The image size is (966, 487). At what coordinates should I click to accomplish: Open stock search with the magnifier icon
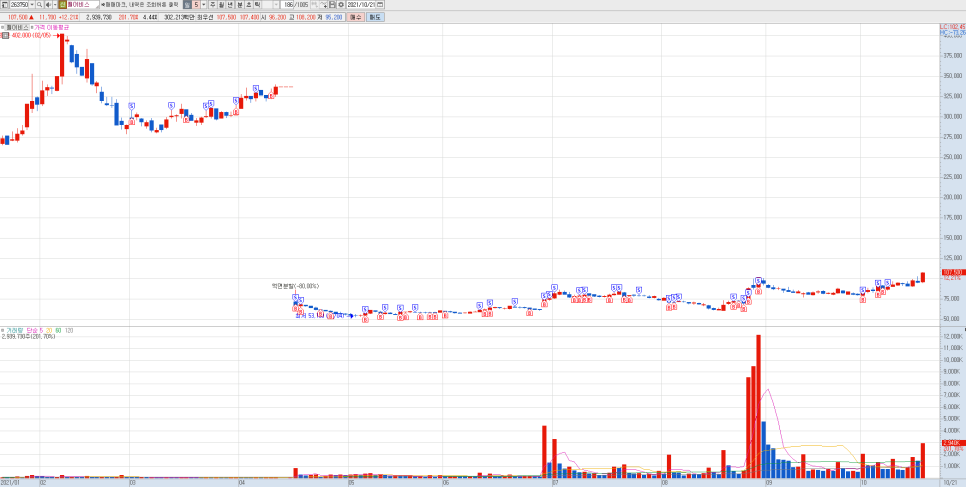pyautogui.click(x=39, y=4)
